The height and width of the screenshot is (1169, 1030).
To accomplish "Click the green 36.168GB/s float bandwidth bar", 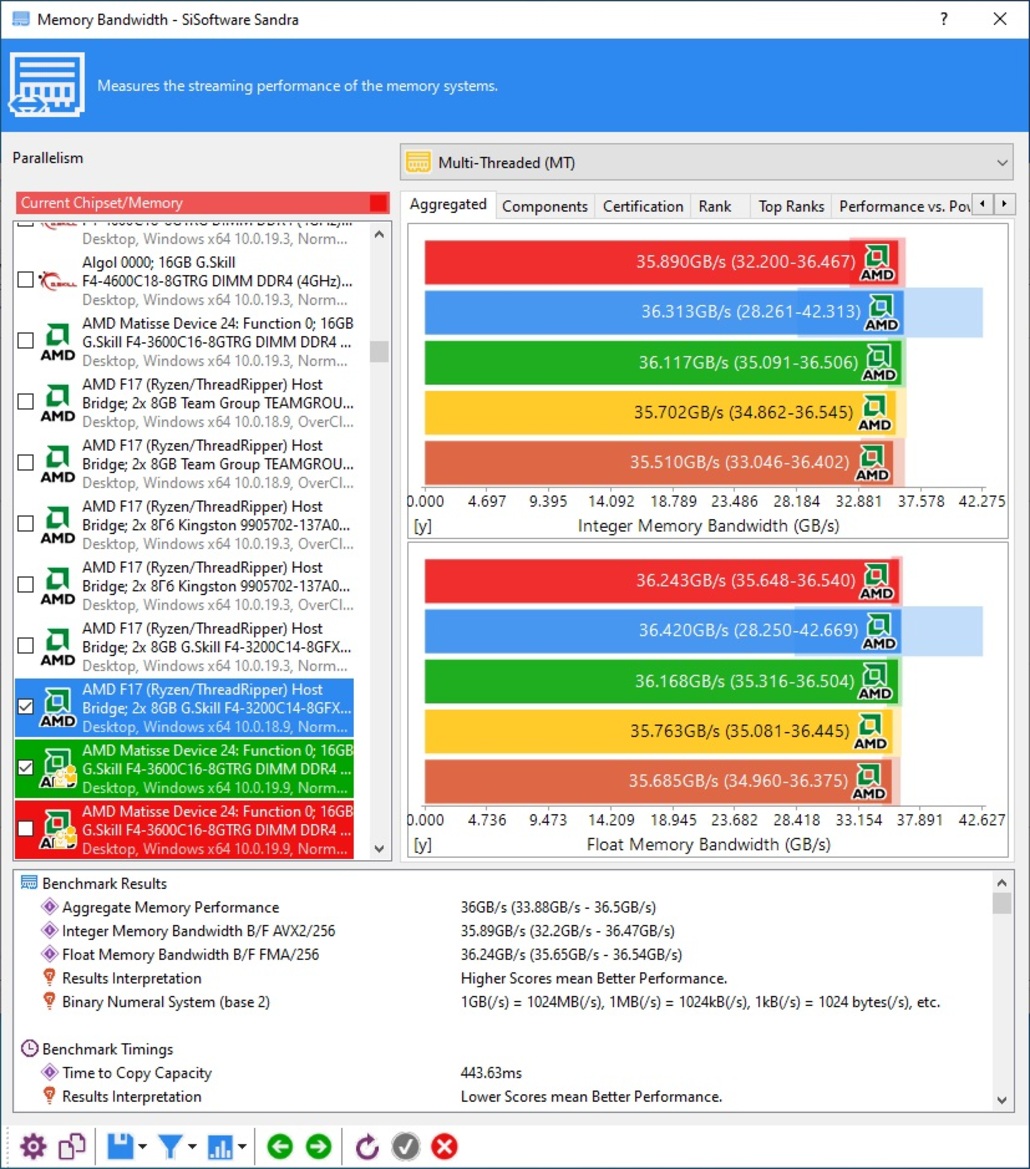I will (662, 681).
